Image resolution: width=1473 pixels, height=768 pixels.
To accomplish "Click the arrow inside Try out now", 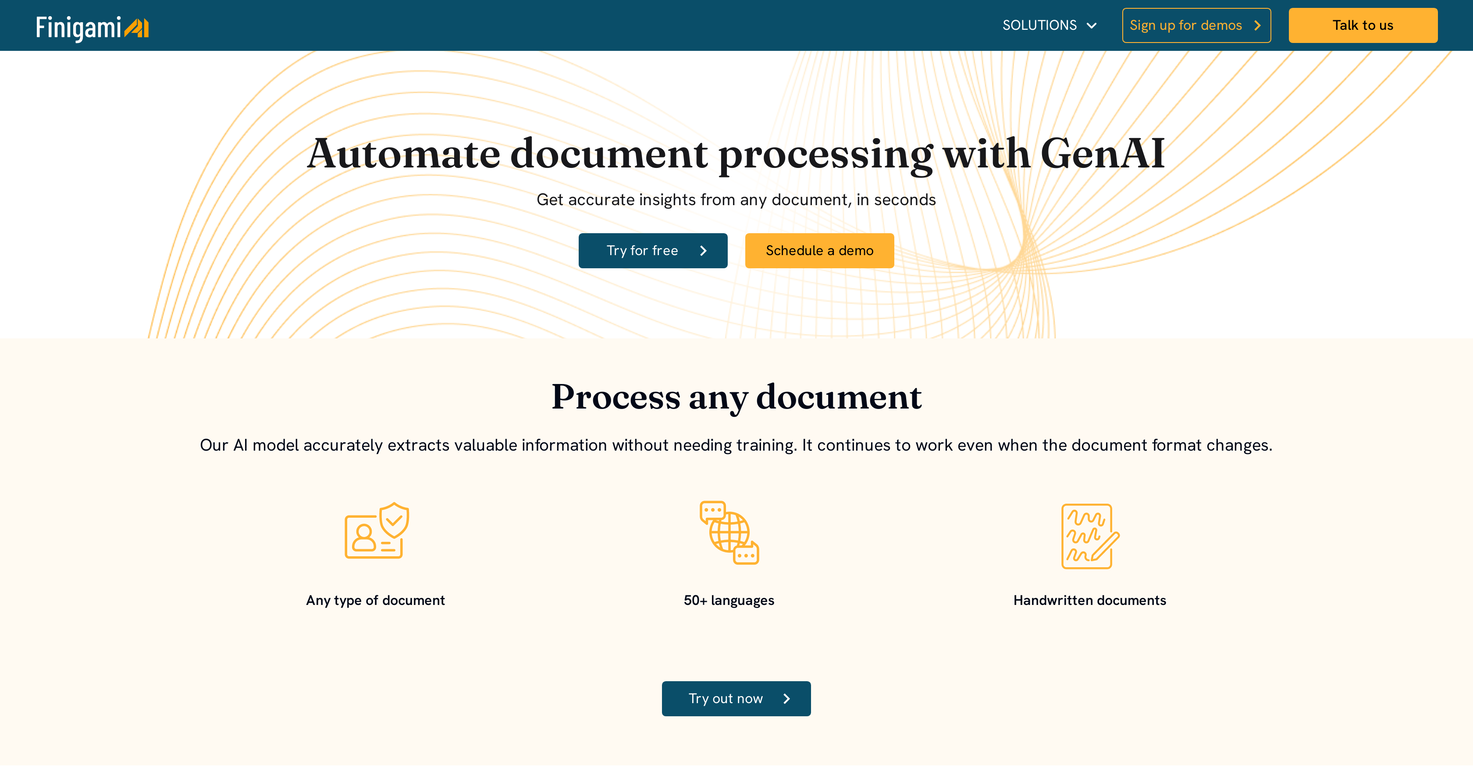I will point(786,699).
